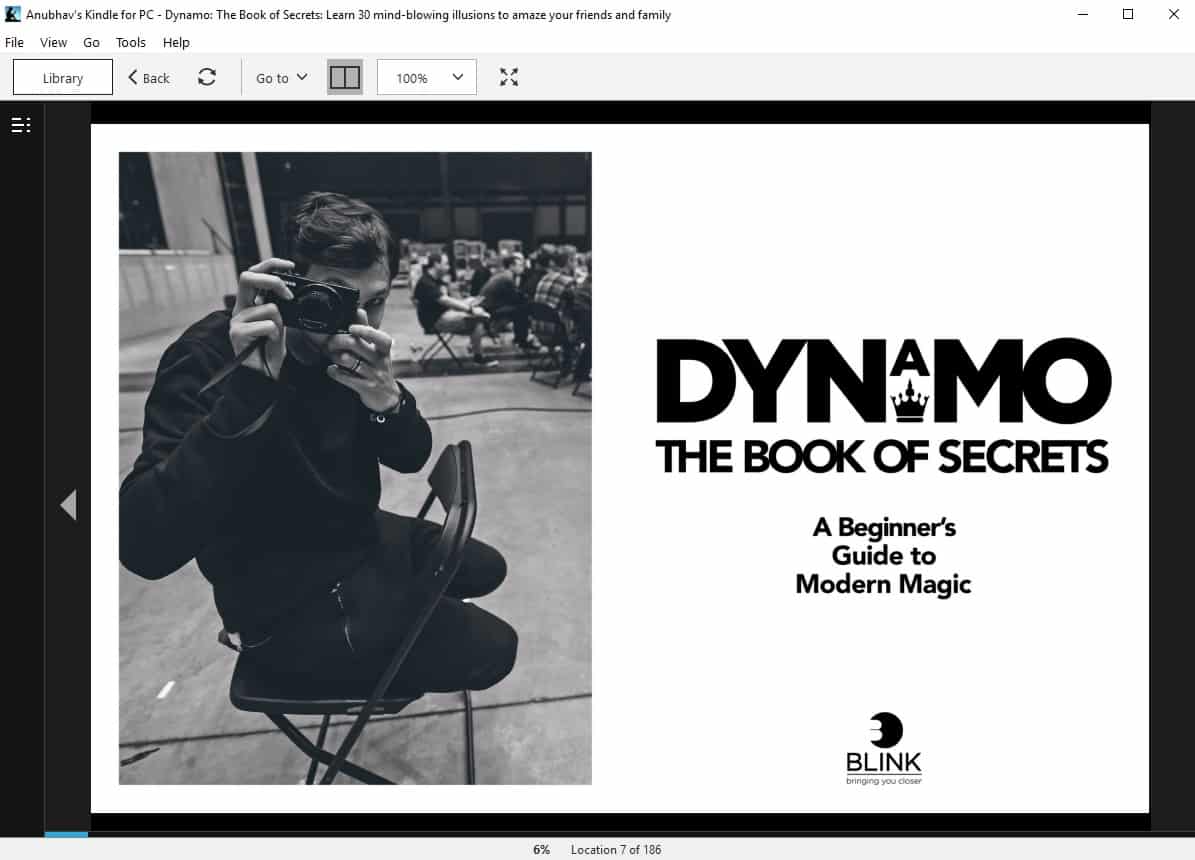Screen dimensions: 1195x860
Task: Return to the Library
Action: point(62,76)
